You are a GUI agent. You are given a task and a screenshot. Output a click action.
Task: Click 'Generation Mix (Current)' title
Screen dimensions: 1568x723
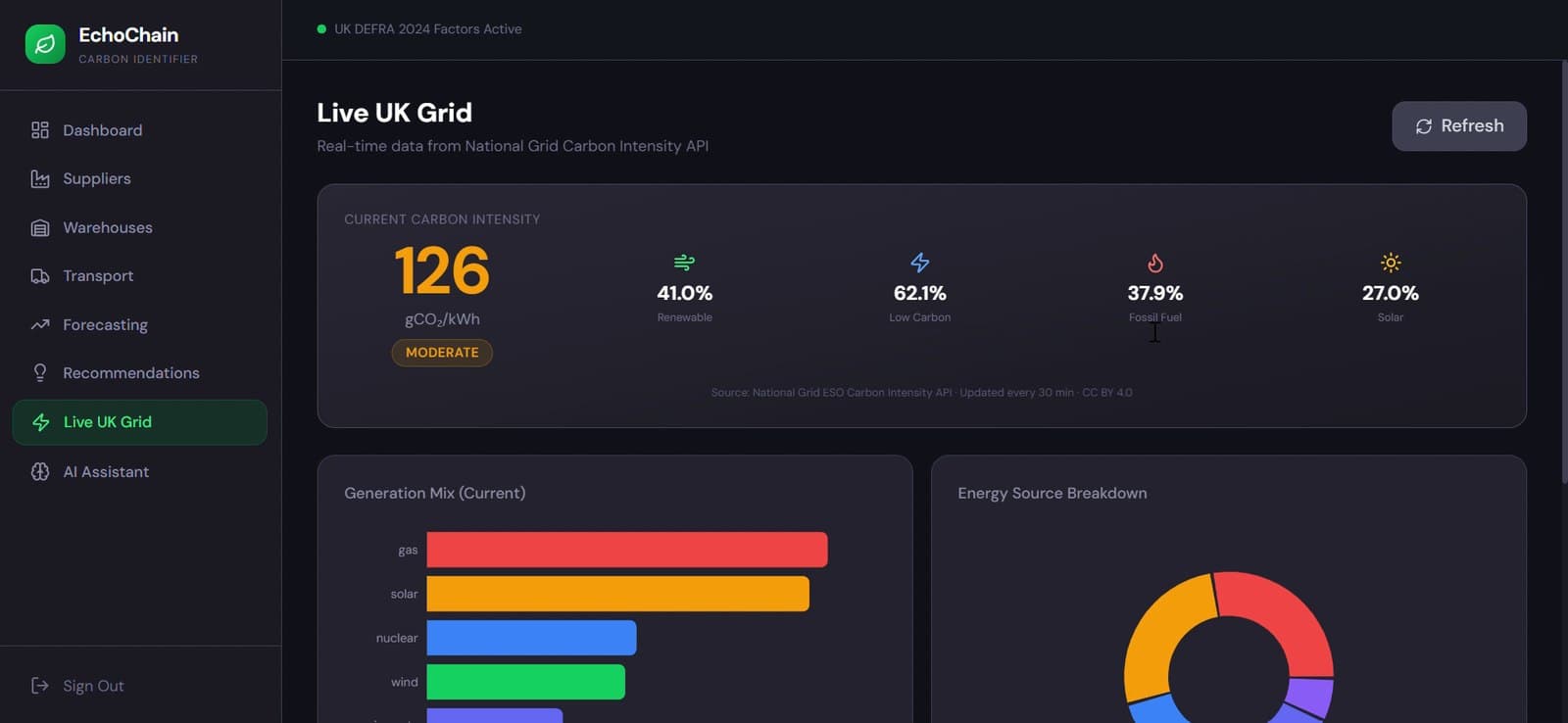tap(435, 493)
